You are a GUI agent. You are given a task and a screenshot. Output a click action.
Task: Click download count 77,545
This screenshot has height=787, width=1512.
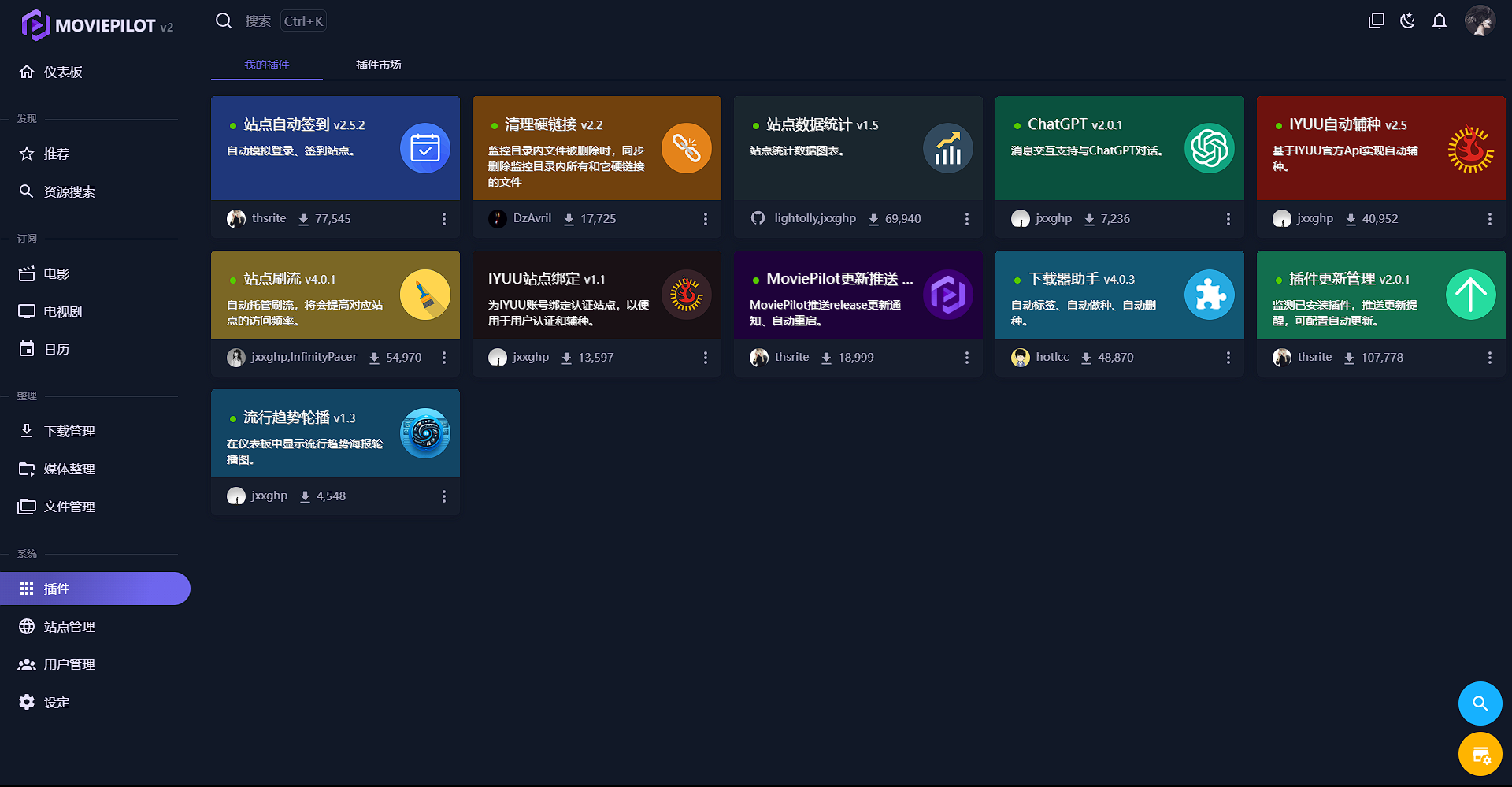point(333,219)
